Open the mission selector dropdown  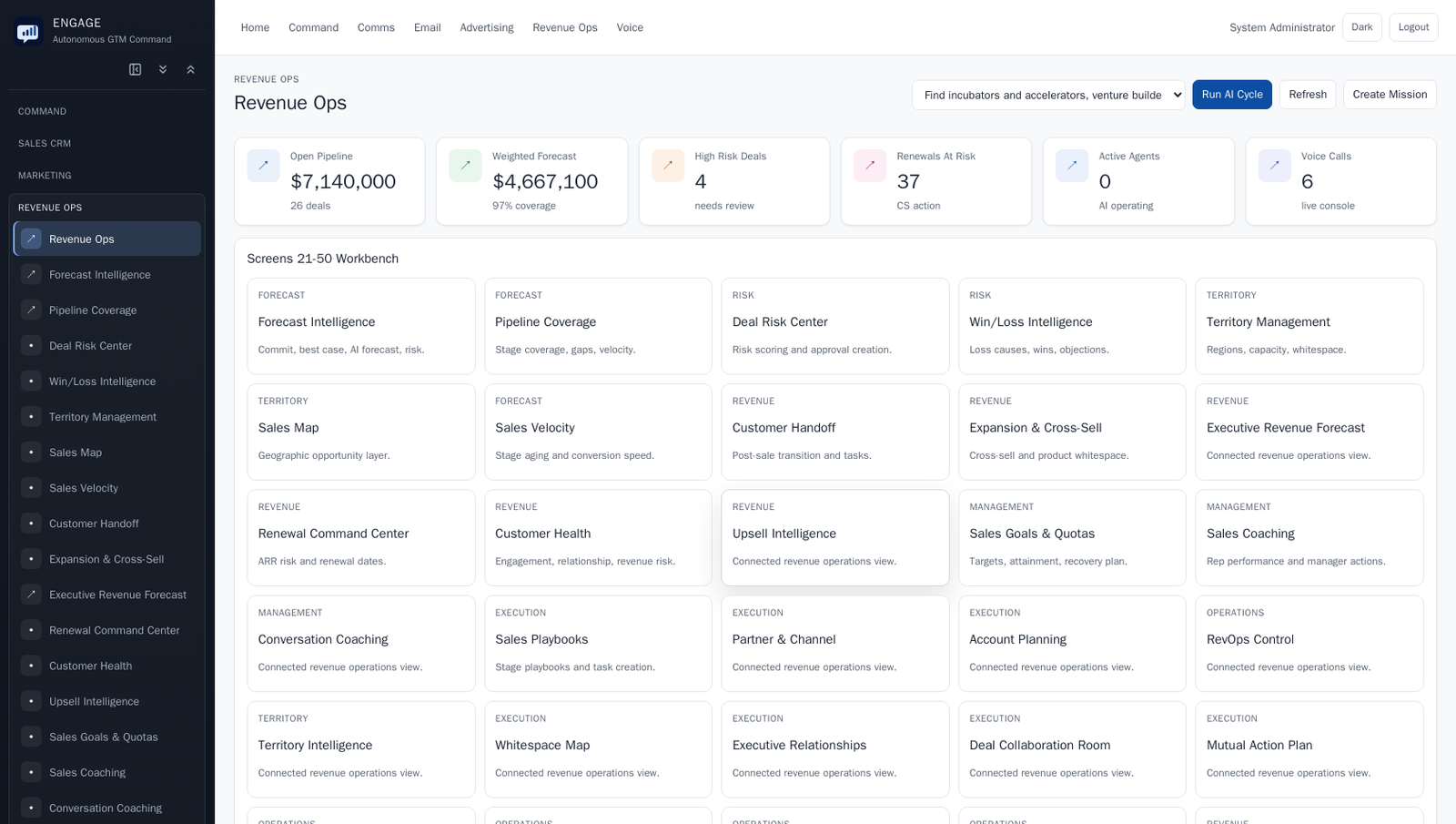click(1048, 95)
